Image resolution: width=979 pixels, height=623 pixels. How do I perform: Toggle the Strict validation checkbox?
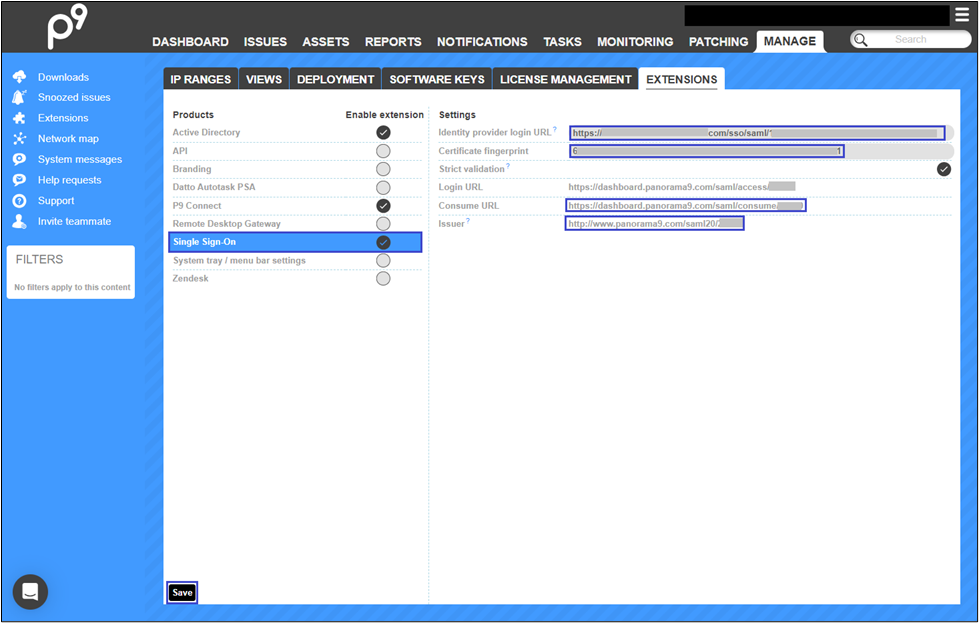(x=944, y=169)
